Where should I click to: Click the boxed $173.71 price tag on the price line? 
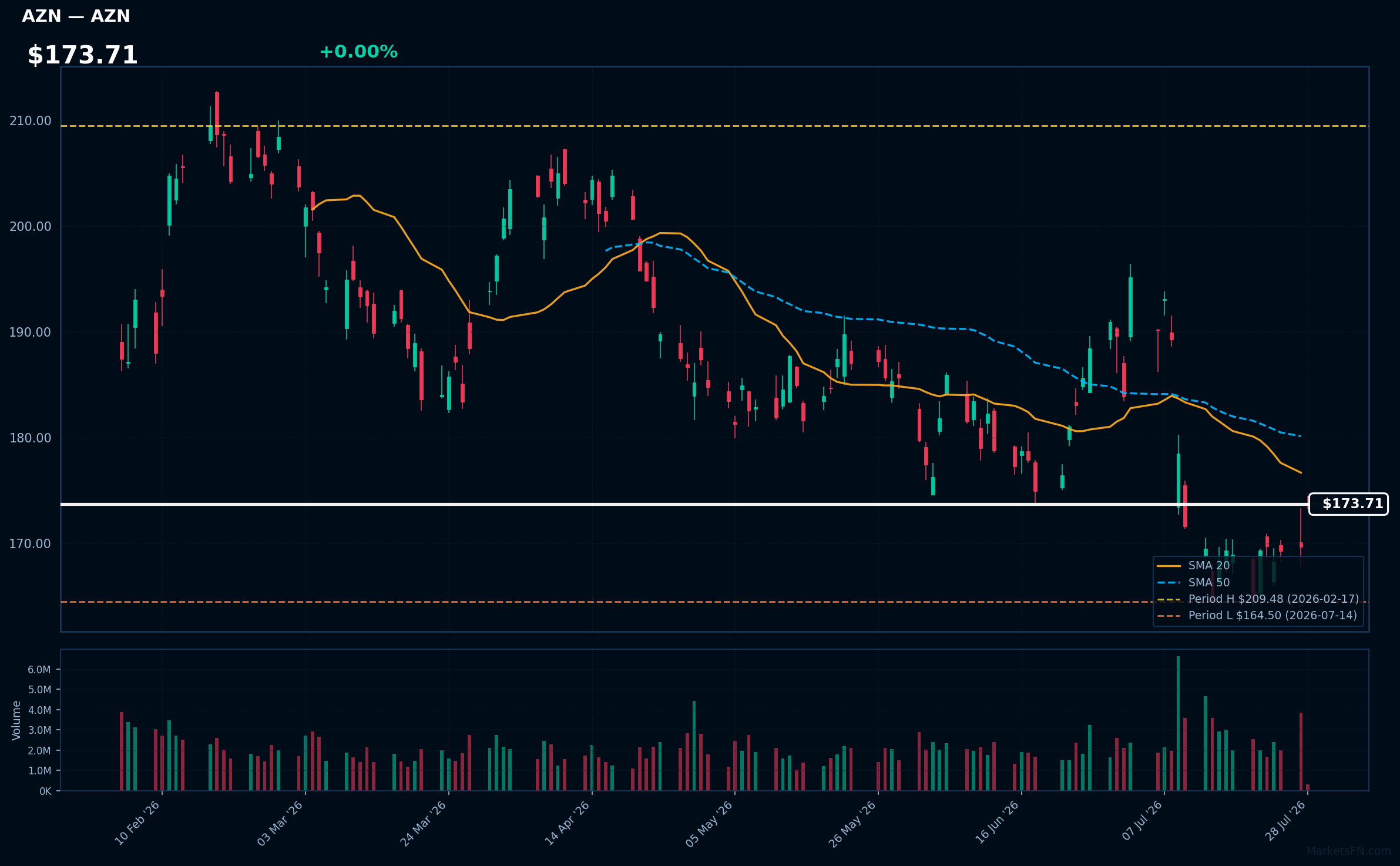pos(1348,504)
